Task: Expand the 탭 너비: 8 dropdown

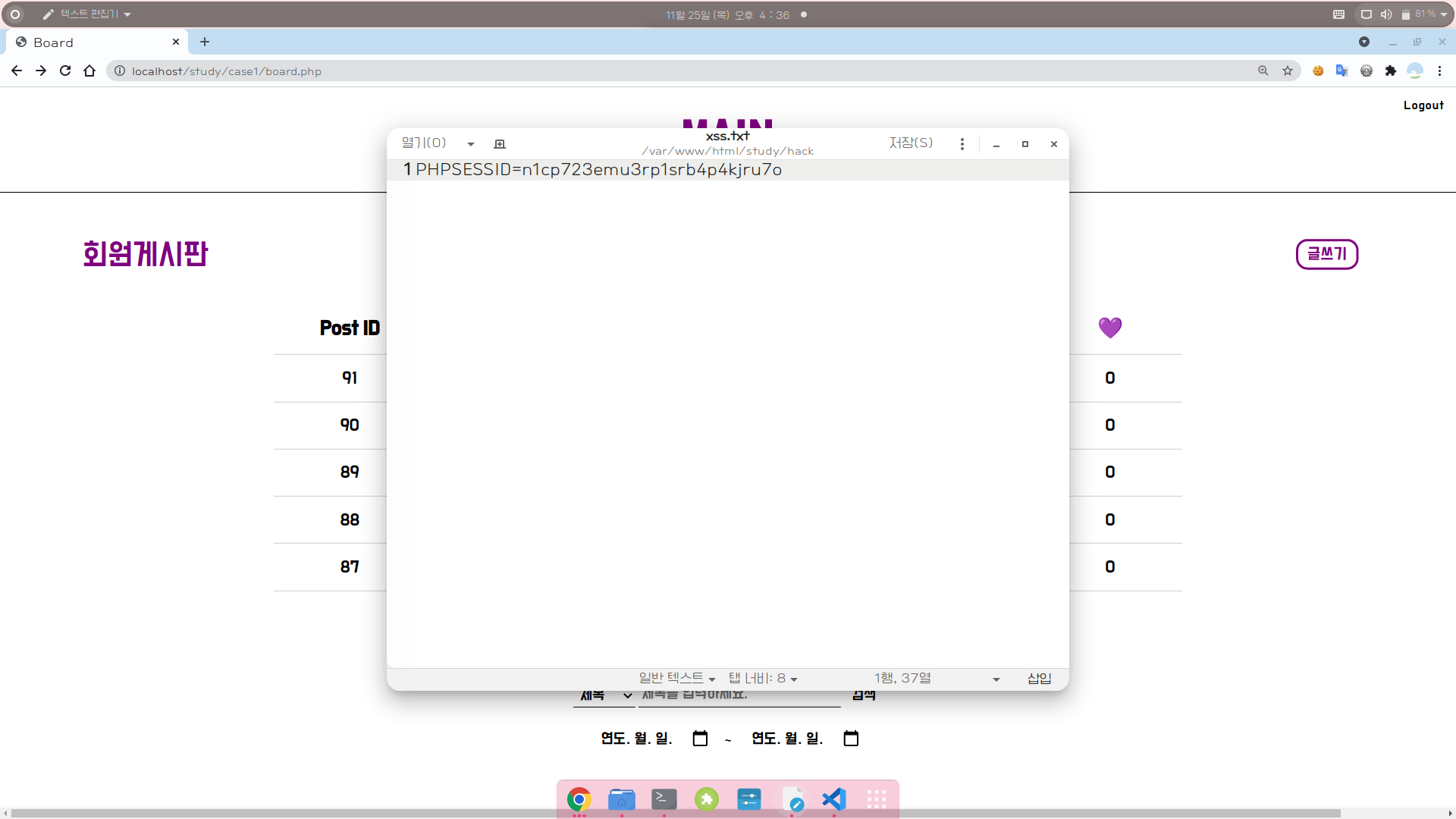Action: (x=762, y=678)
